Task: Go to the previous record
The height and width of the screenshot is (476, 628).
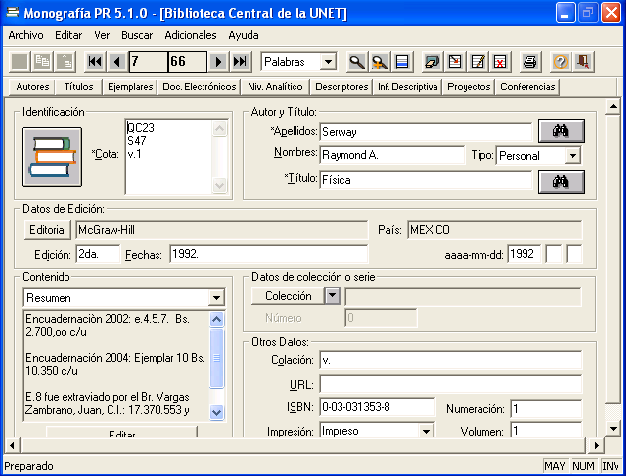Action: pos(117,62)
